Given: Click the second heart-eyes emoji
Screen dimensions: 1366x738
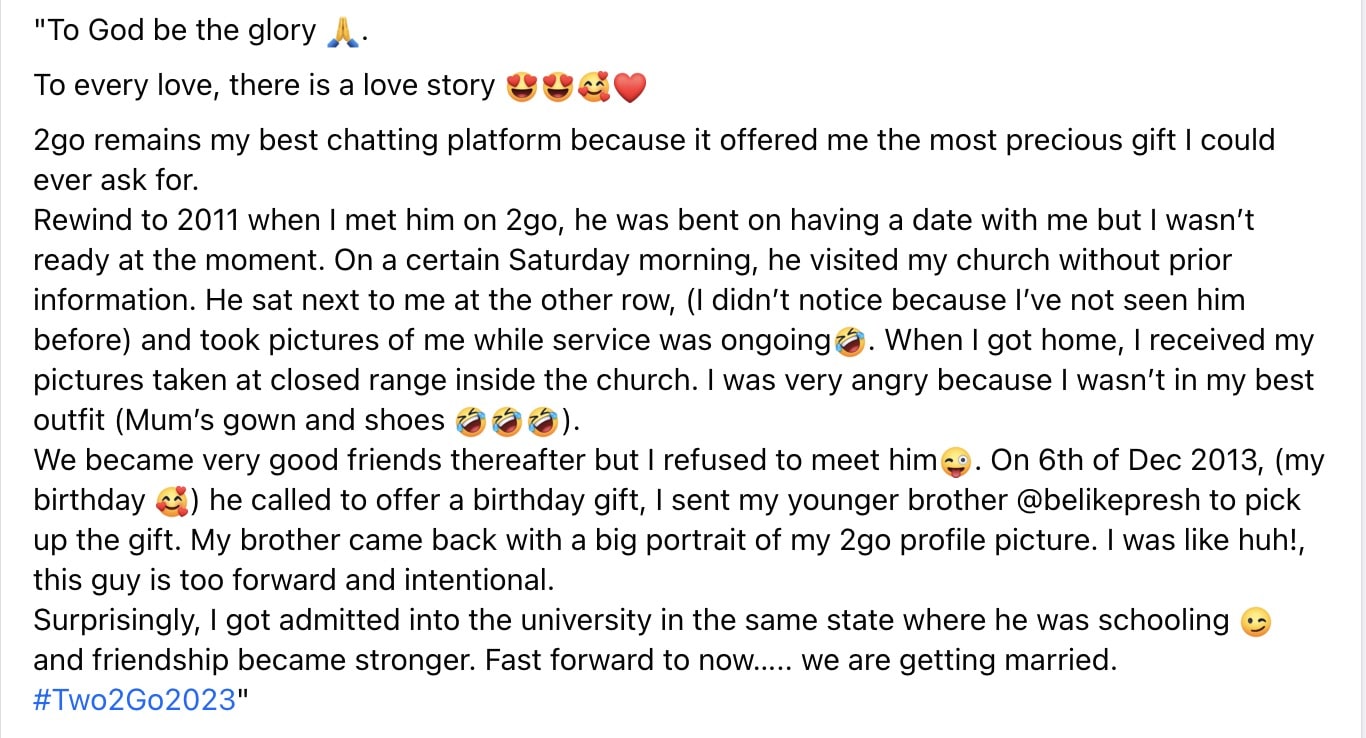Looking at the screenshot, I should 557,87.
